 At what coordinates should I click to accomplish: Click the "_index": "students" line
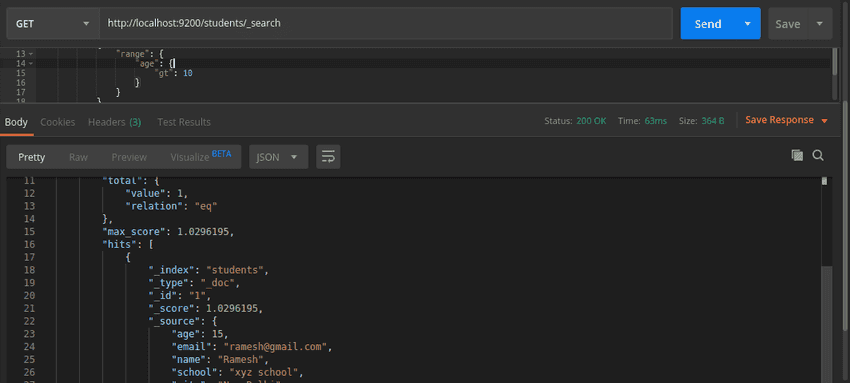click(x=209, y=270)
